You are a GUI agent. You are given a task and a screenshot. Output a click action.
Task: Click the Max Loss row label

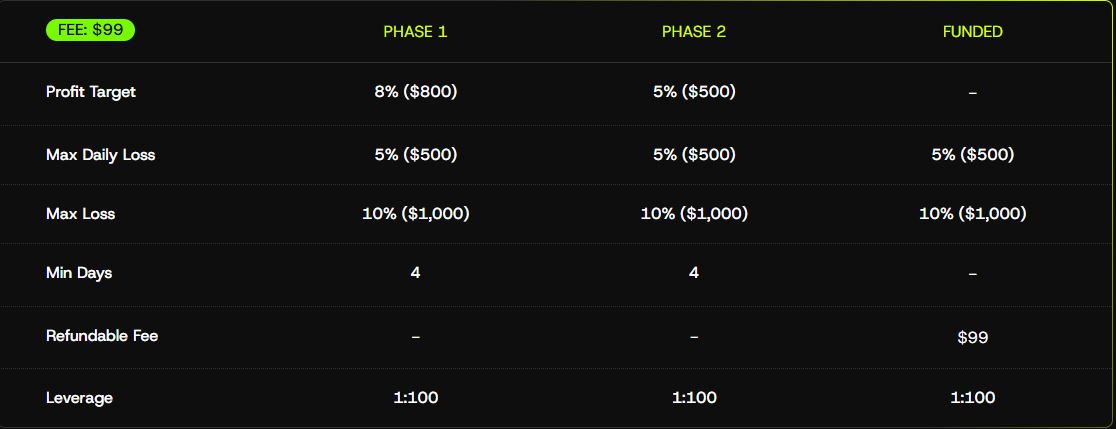pyautogui.click(x=80, y=214)
